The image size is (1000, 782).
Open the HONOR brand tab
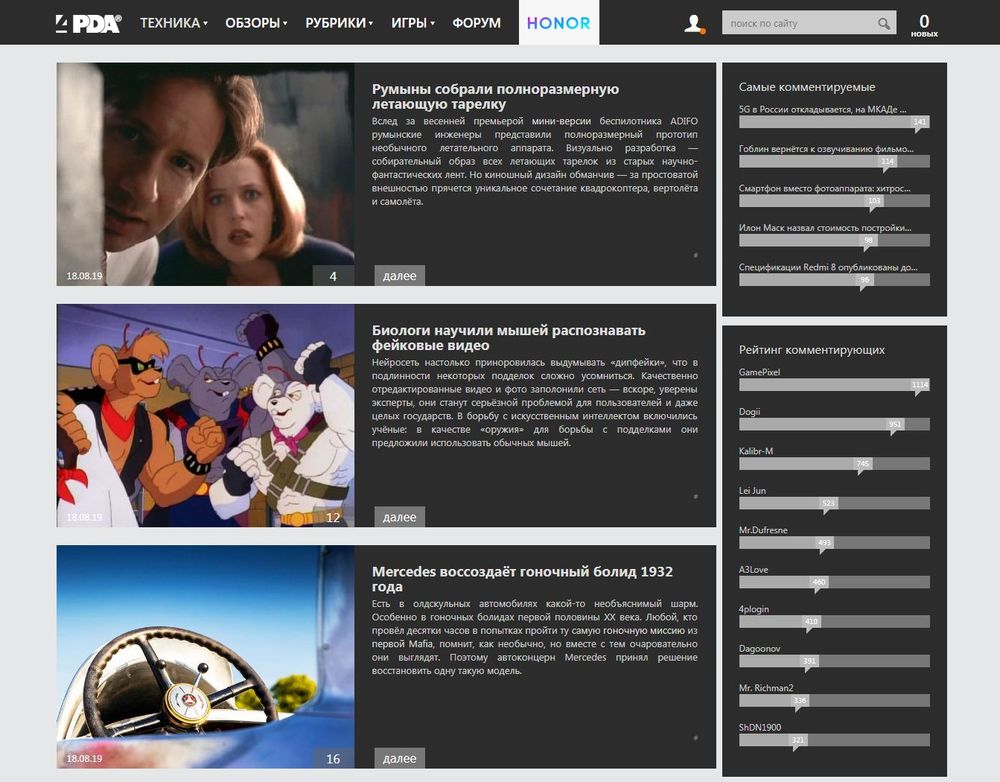(559, 23)
